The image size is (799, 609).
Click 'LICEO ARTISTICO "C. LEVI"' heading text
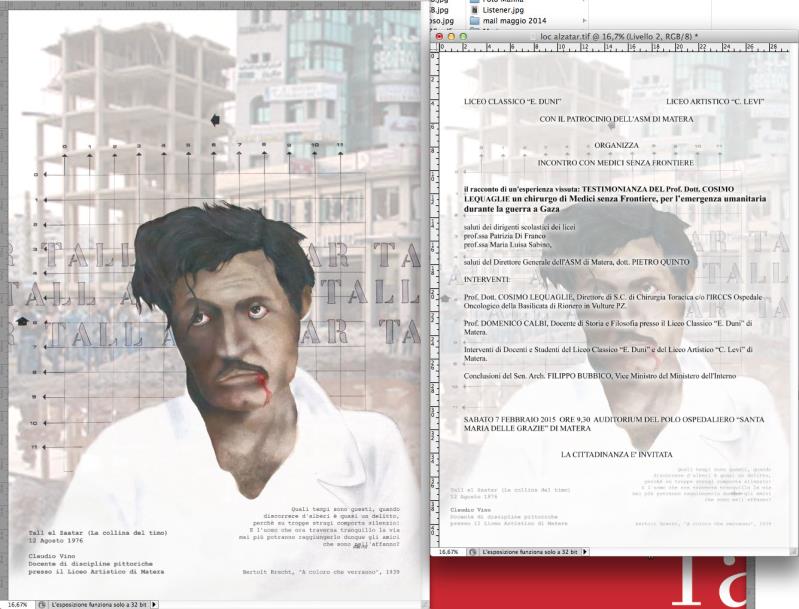click(x=715, y=101)
